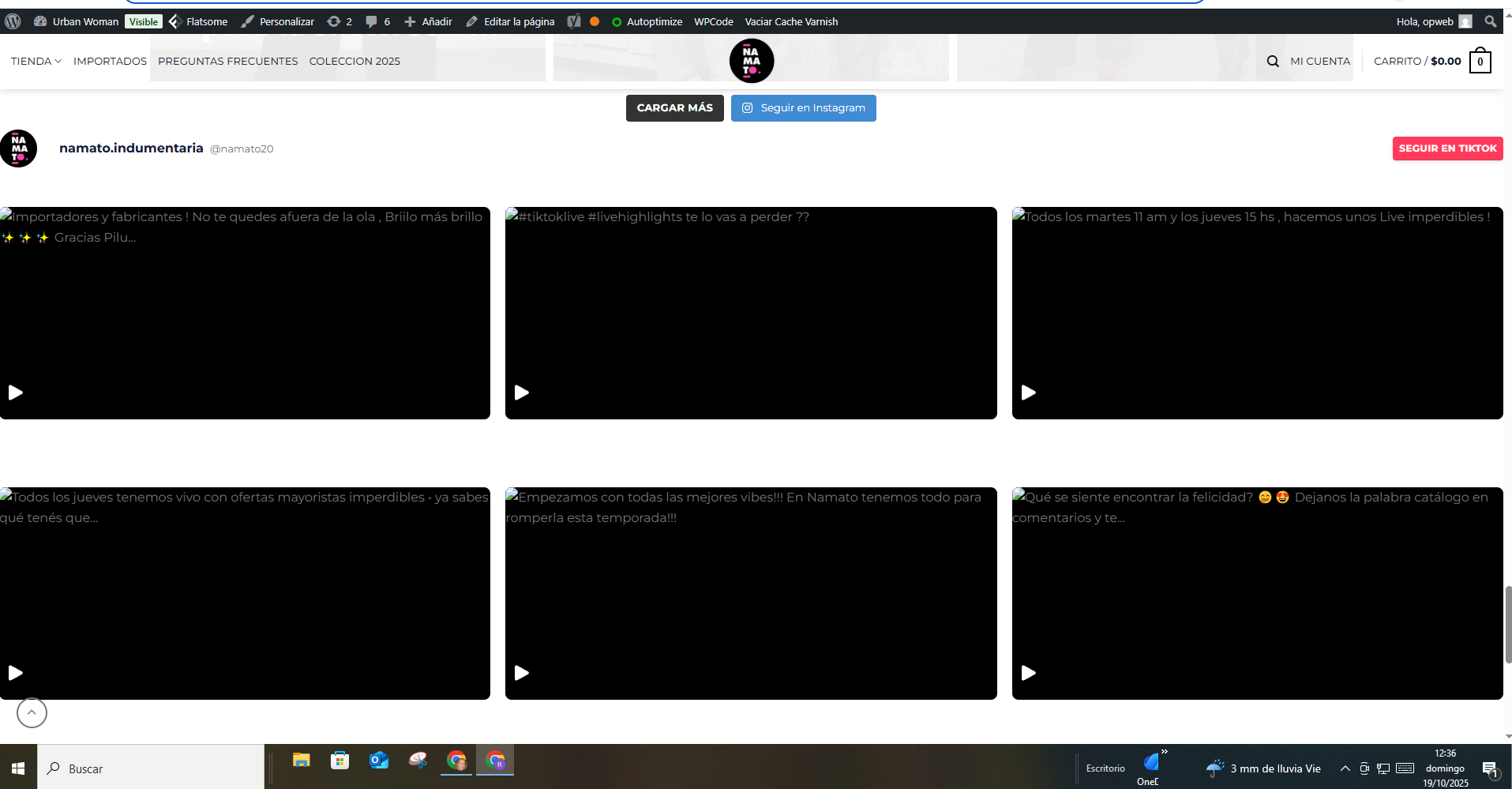Click the scroll-to-top arrow circle

click(x=32, y=712)
